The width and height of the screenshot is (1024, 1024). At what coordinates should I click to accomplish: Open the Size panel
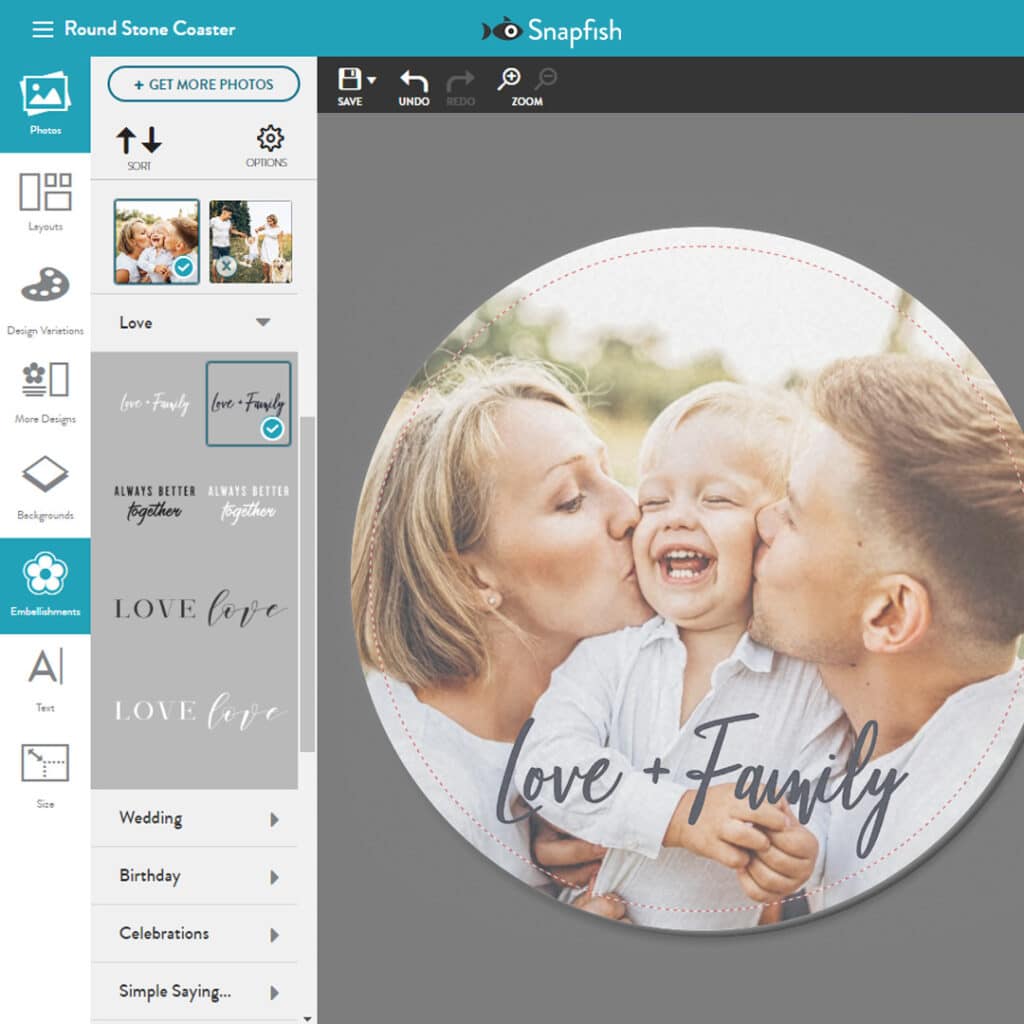coord(45,772)
